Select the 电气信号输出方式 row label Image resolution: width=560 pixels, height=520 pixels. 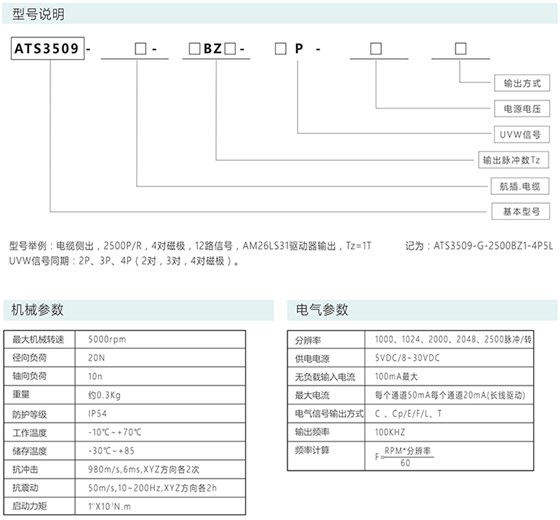coord(329,414)
